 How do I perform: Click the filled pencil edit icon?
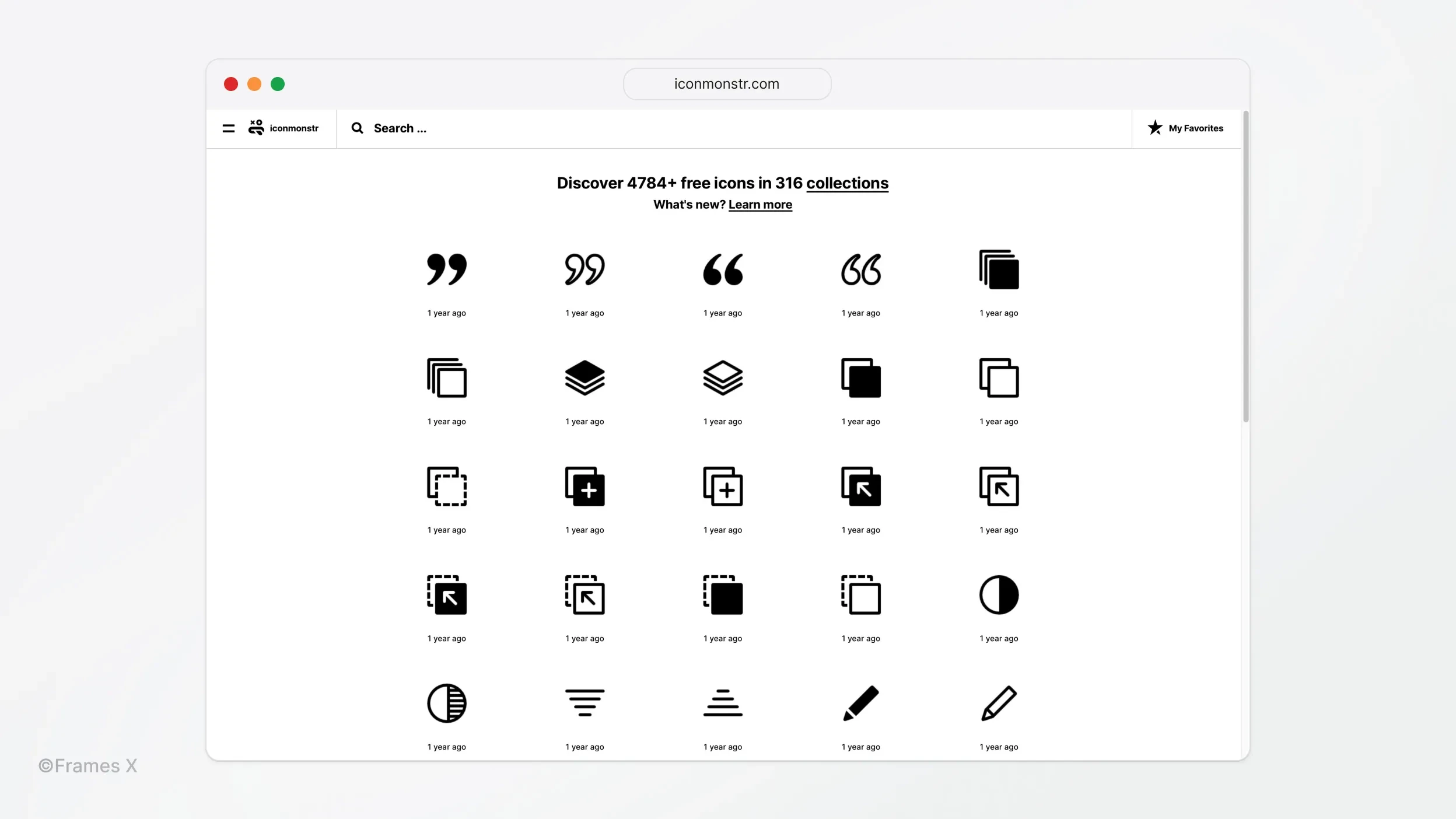861,704
